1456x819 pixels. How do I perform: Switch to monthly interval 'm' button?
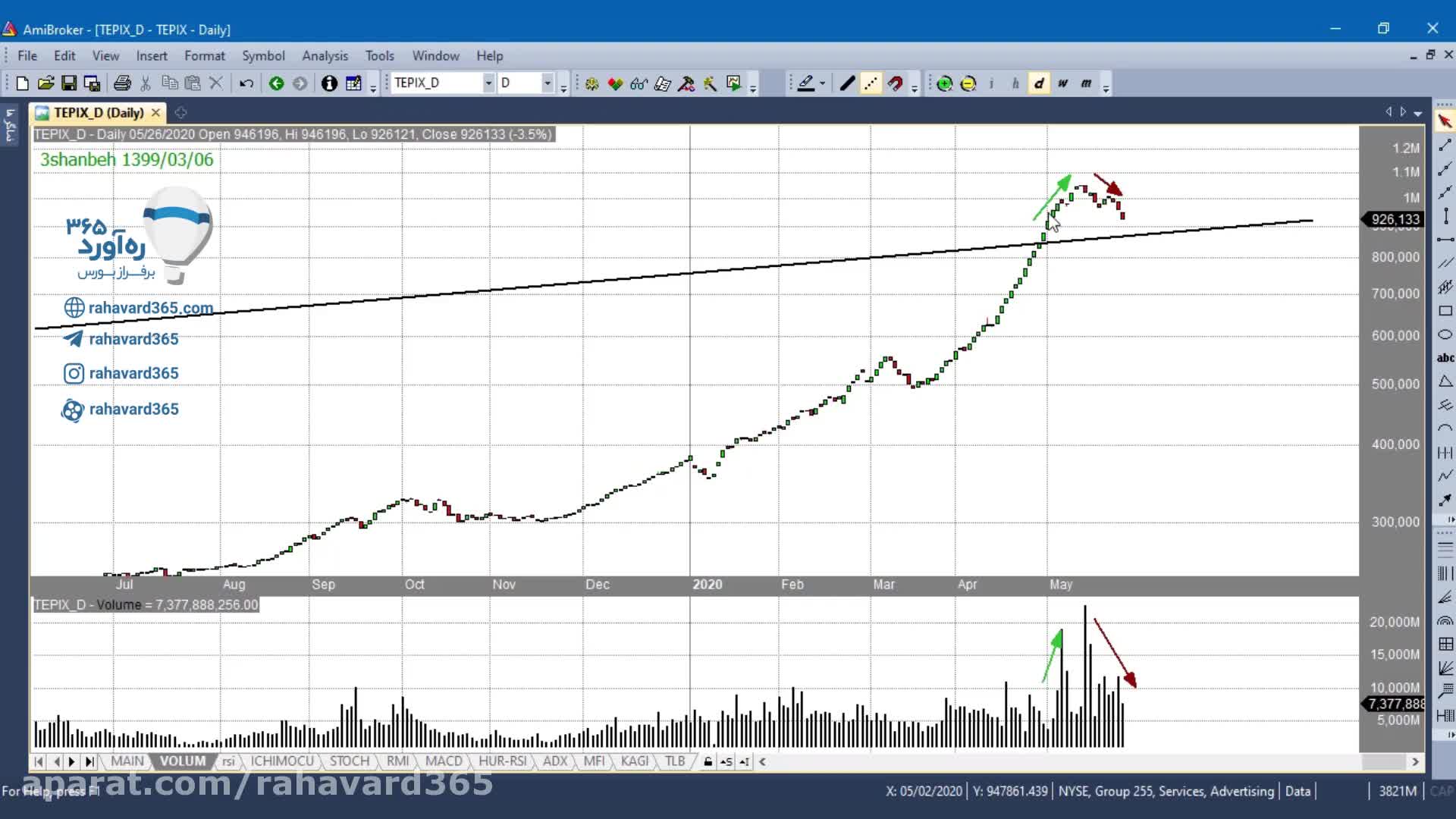click(x=1086, y=83)
